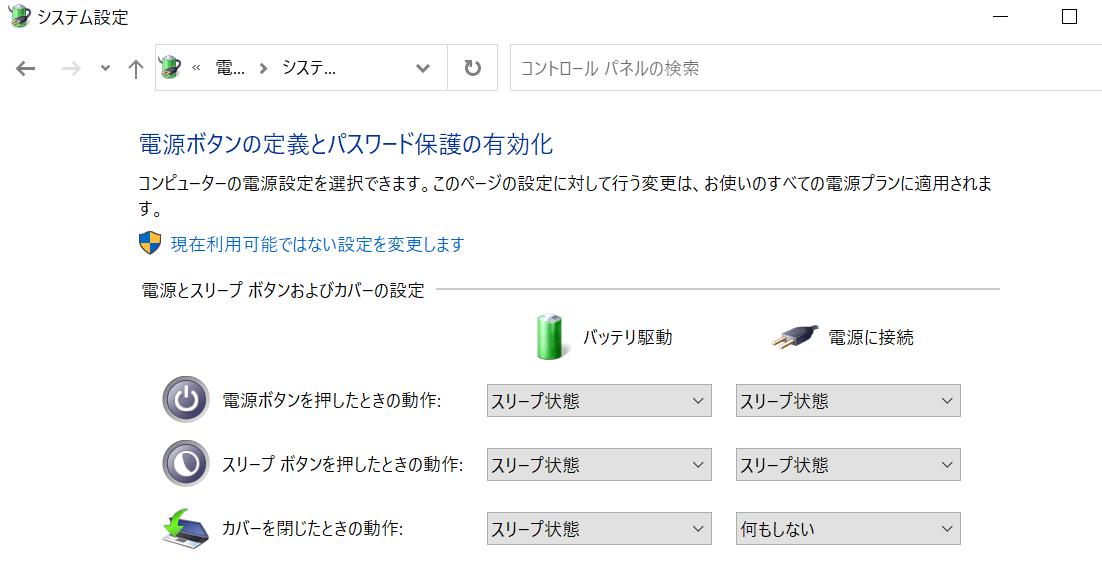
Task: Open lid close plugged-in dropdown showing 何もしない
Action: click(x=847, y=529)
